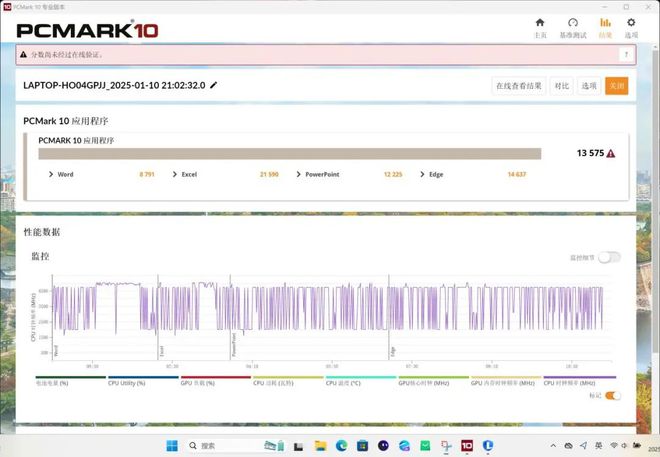Image resolution: width=660 pixels, height=457 pixels.
Task: Click the PowerPoint marker on the chart
Action: point(234,344)
